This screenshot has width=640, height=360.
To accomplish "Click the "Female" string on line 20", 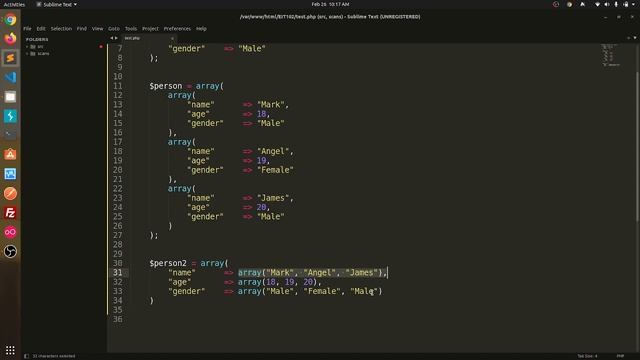I will point(276,170).
